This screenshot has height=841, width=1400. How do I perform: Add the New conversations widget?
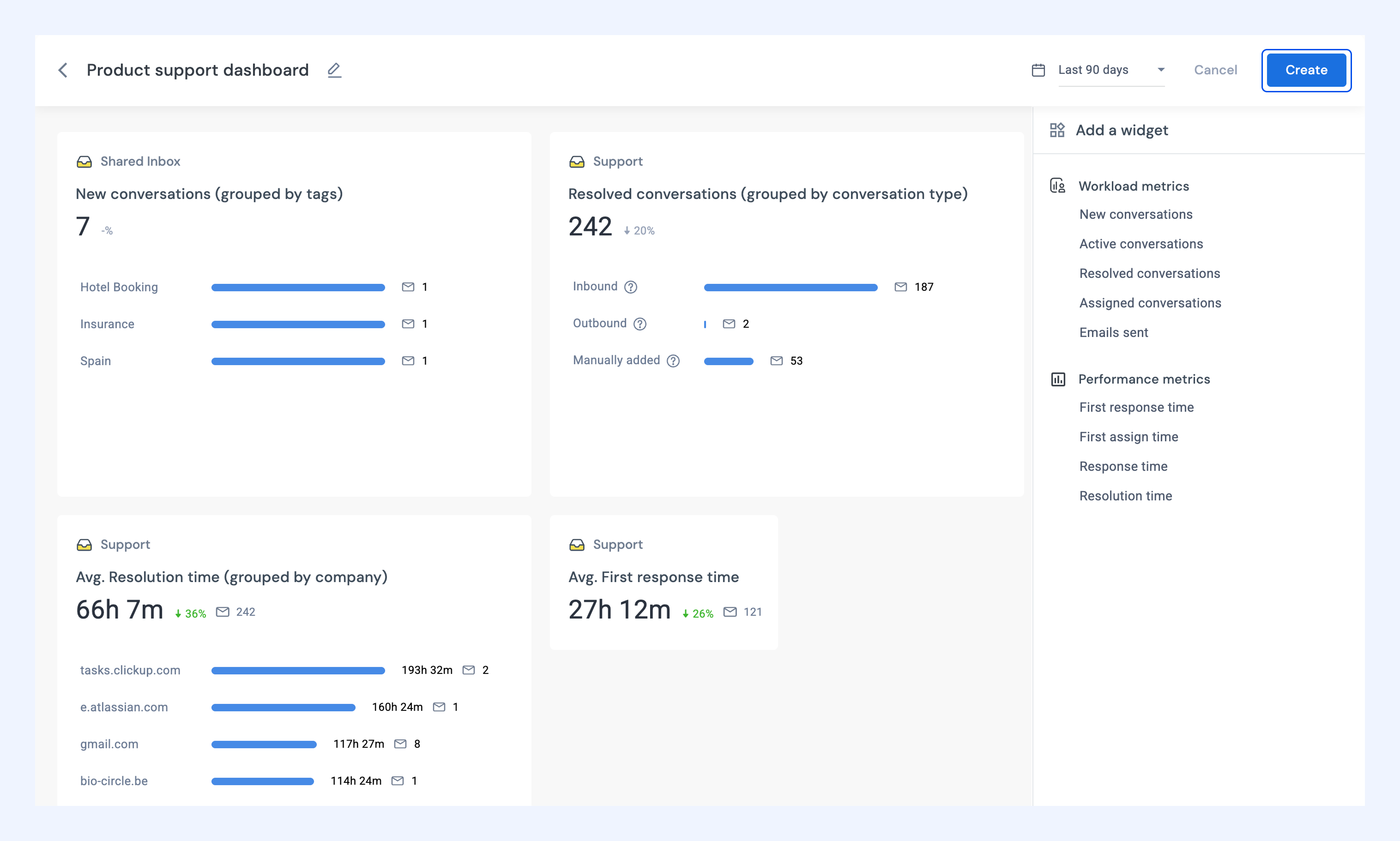(x=1136, y=214)
